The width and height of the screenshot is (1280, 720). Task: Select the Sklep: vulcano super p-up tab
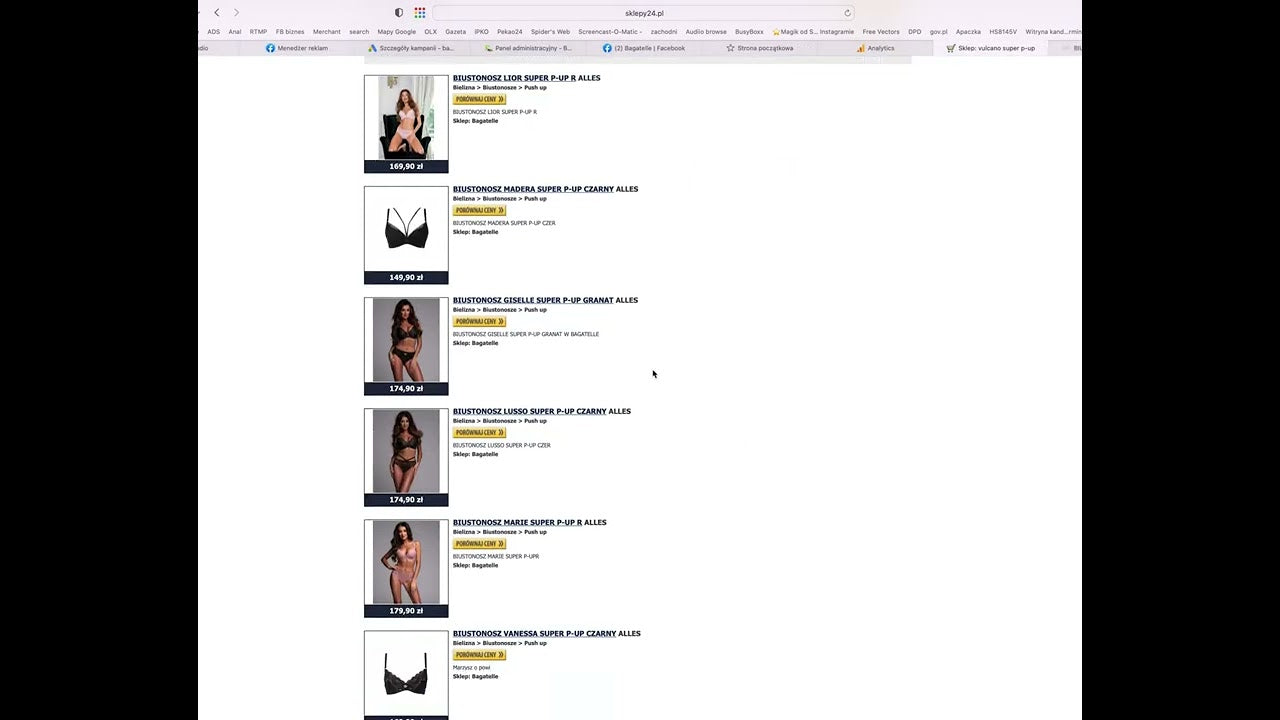[x=991, y=48]
